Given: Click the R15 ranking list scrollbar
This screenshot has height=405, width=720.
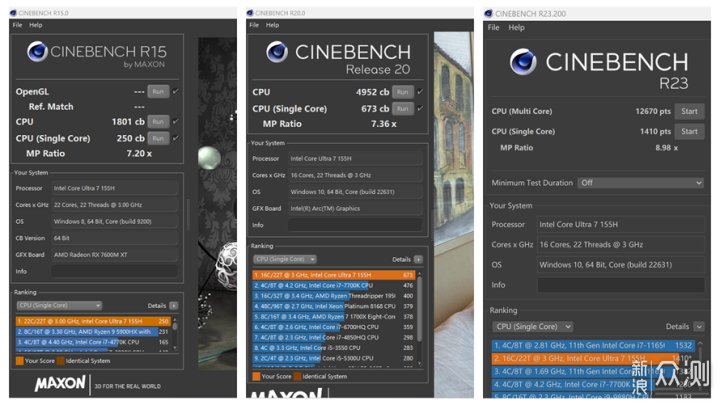Looking at the screenshot, I should (x=175, y=334).
